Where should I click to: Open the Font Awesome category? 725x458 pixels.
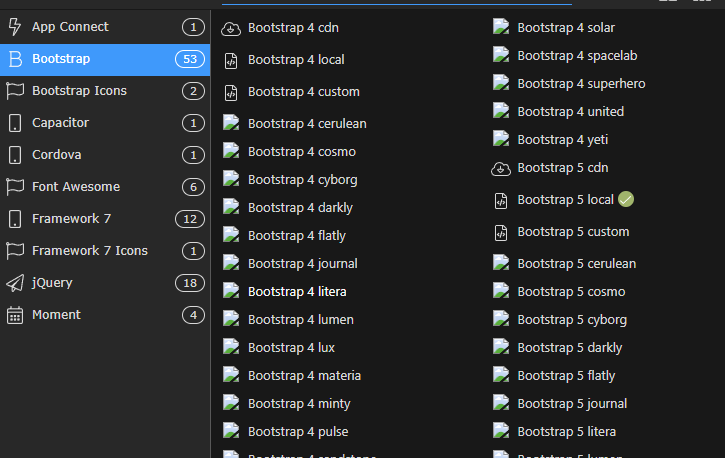pyautogui.click(x=105, y=187)
